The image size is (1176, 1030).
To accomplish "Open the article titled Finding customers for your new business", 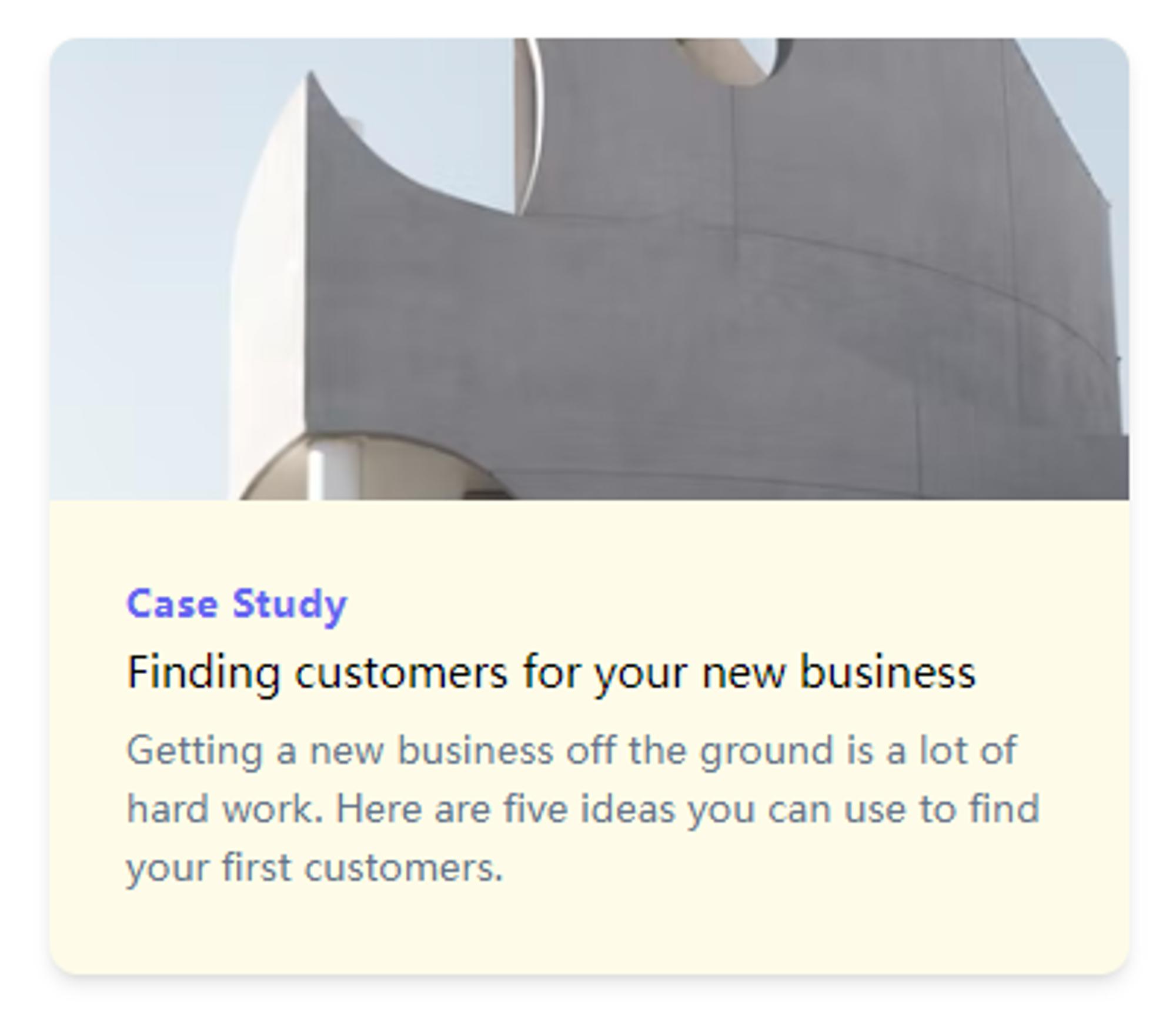I will (x=551, y=672).
